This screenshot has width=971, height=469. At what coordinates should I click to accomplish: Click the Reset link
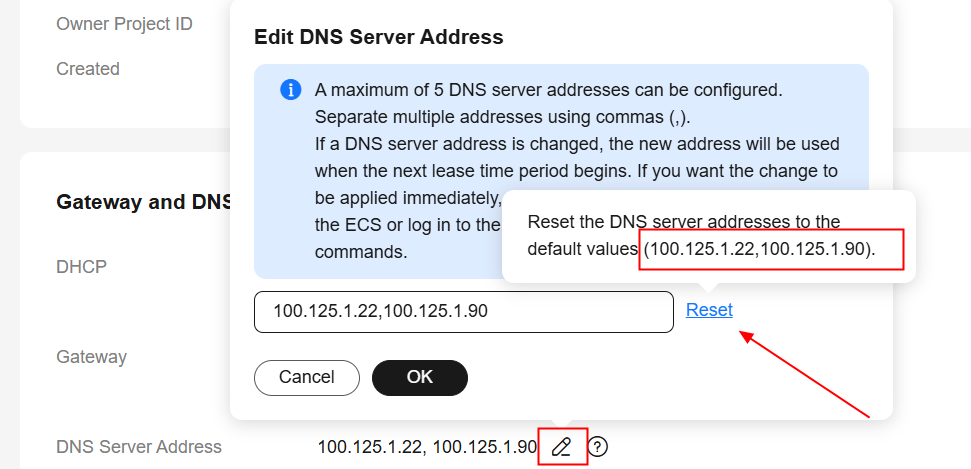(709, 310)
